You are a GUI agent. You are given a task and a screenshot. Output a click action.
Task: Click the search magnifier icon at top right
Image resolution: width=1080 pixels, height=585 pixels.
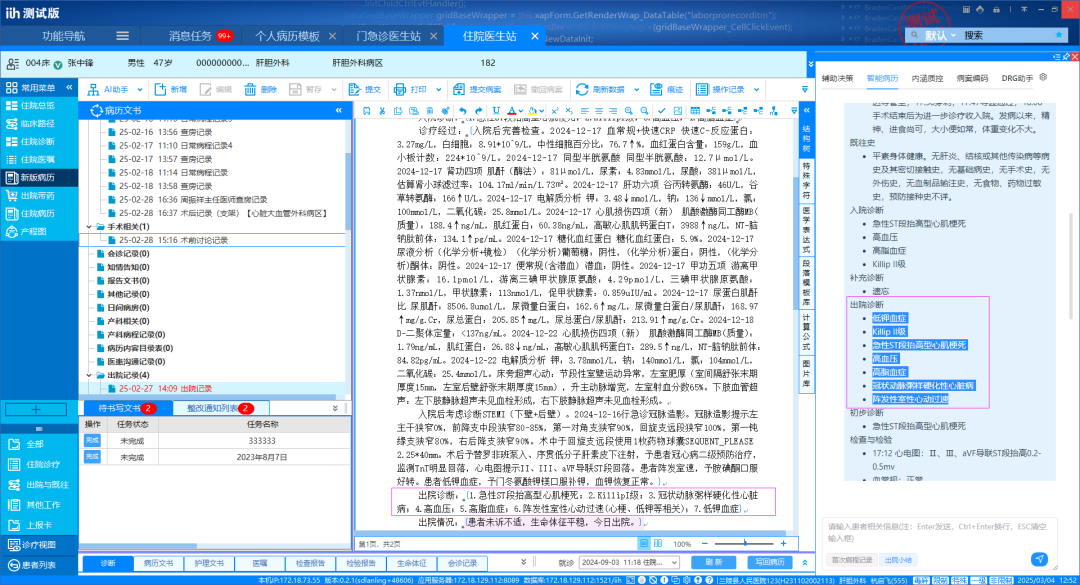915,35
